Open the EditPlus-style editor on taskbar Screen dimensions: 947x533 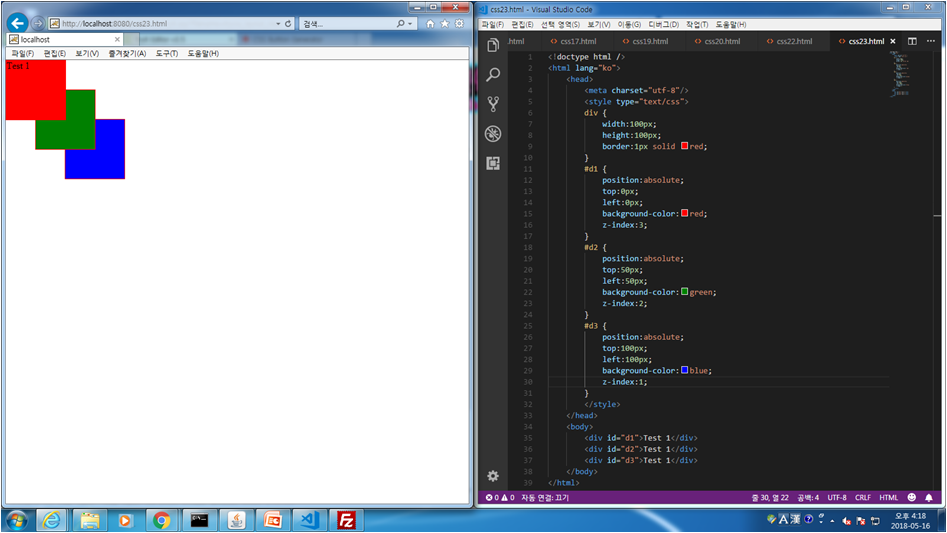pyautogui.click(x=272, y=520)
